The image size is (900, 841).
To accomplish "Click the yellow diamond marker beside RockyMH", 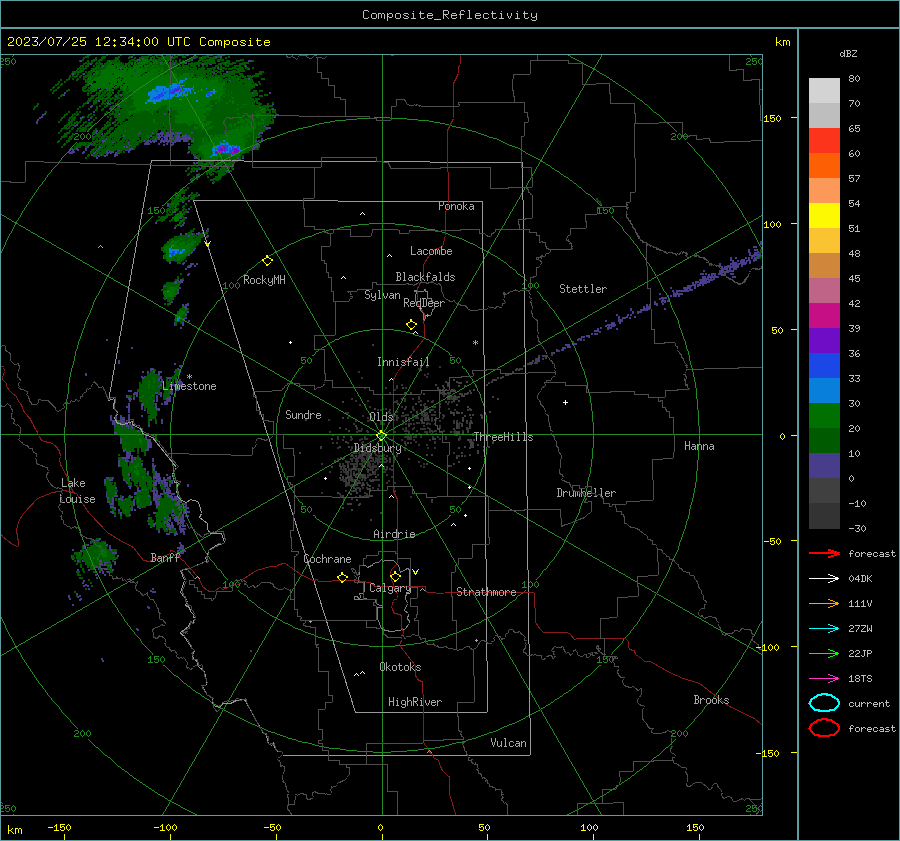I will [x=267, y=261].
